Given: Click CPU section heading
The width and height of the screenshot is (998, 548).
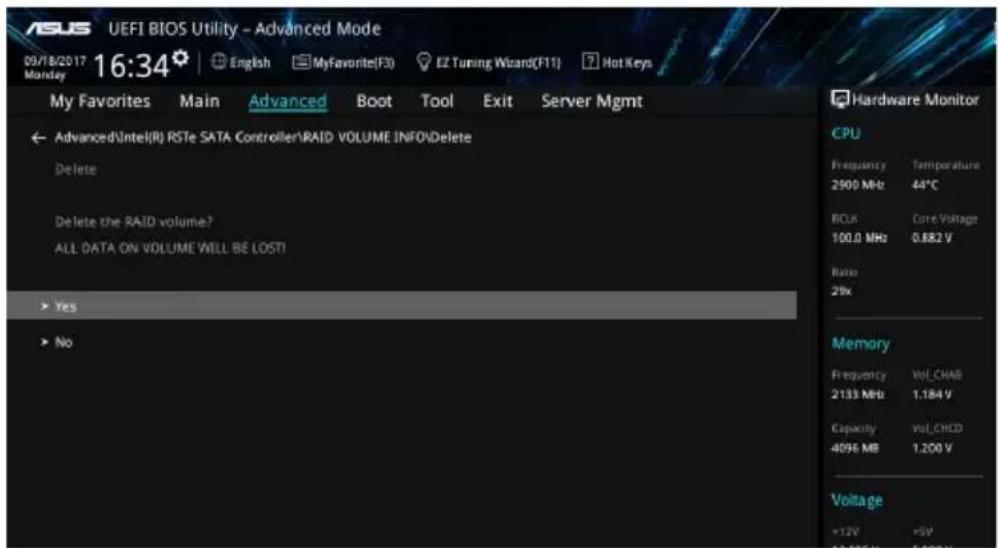Looking at the screenshot, I should coord(846,134).
